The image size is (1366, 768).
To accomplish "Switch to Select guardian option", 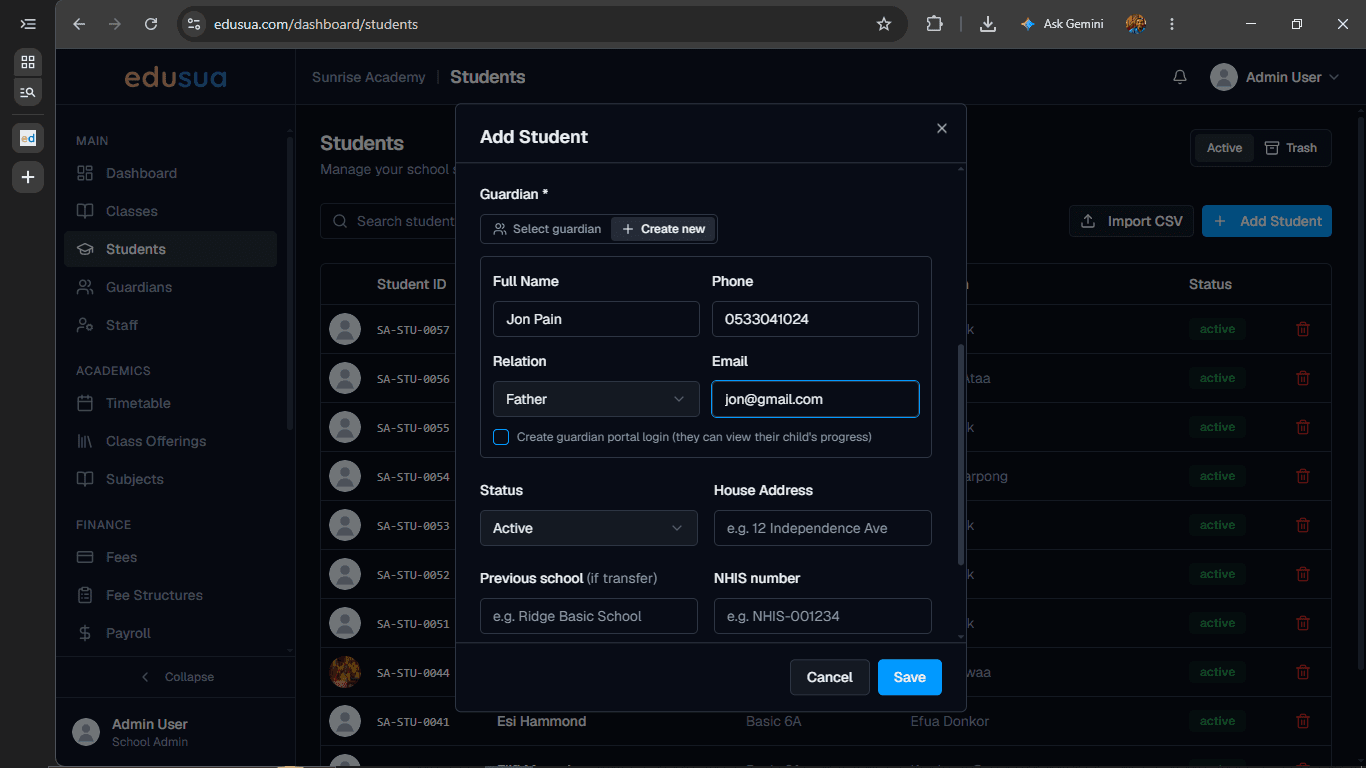I will coord(547,229).
